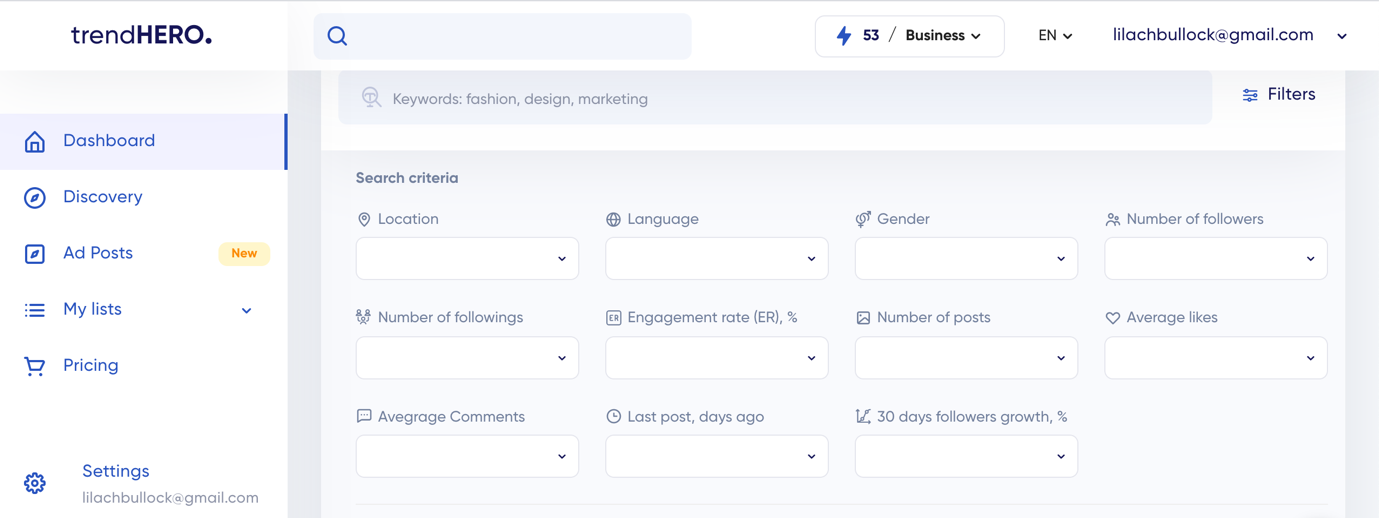Screen dimensions: 1379x518
Task: Click the magnifier icon in top search
Action: pyautogui.click(x=337, y=36)
